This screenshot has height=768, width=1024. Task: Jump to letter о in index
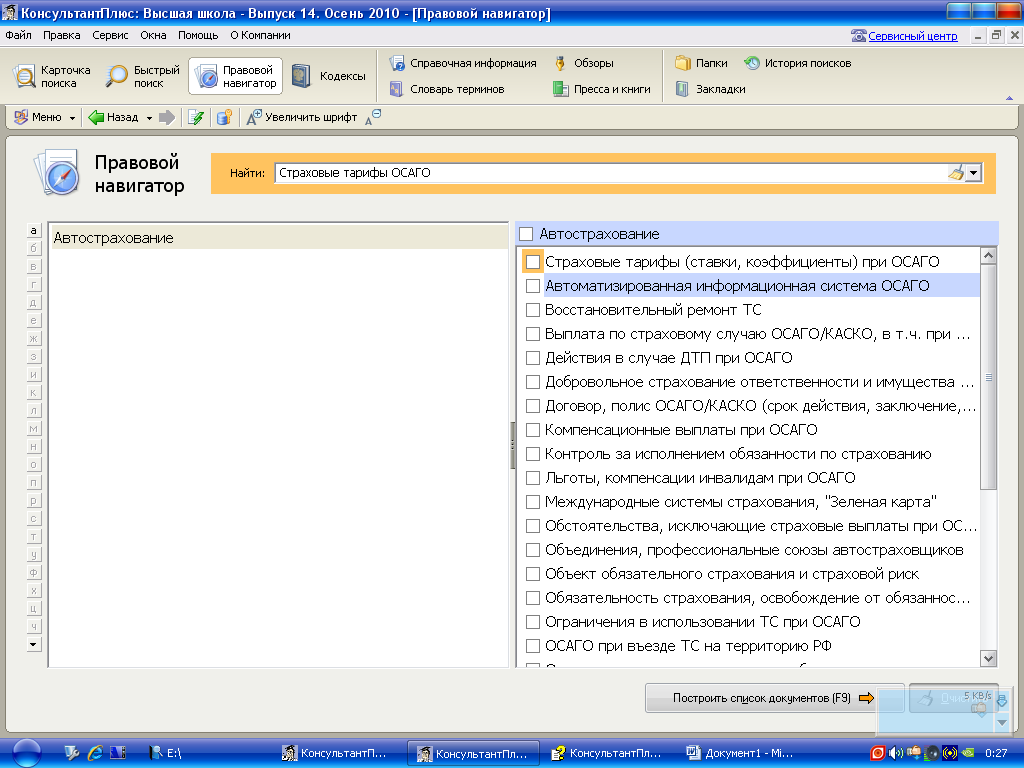[33, 464]
